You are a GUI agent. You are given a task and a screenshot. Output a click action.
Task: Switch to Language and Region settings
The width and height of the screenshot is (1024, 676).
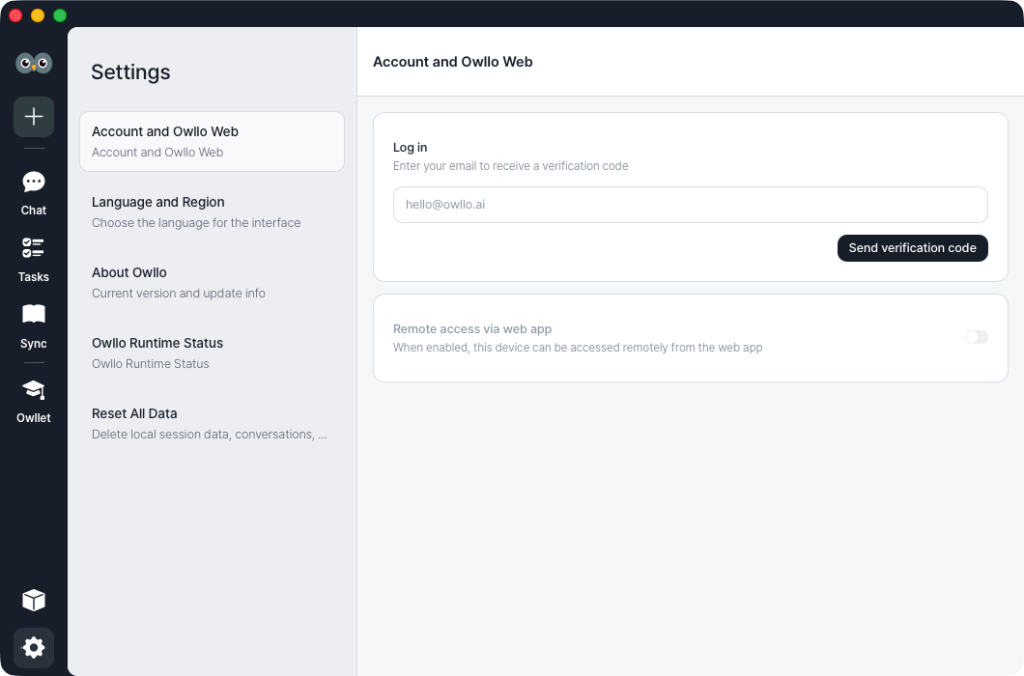(x=212, y=212)
